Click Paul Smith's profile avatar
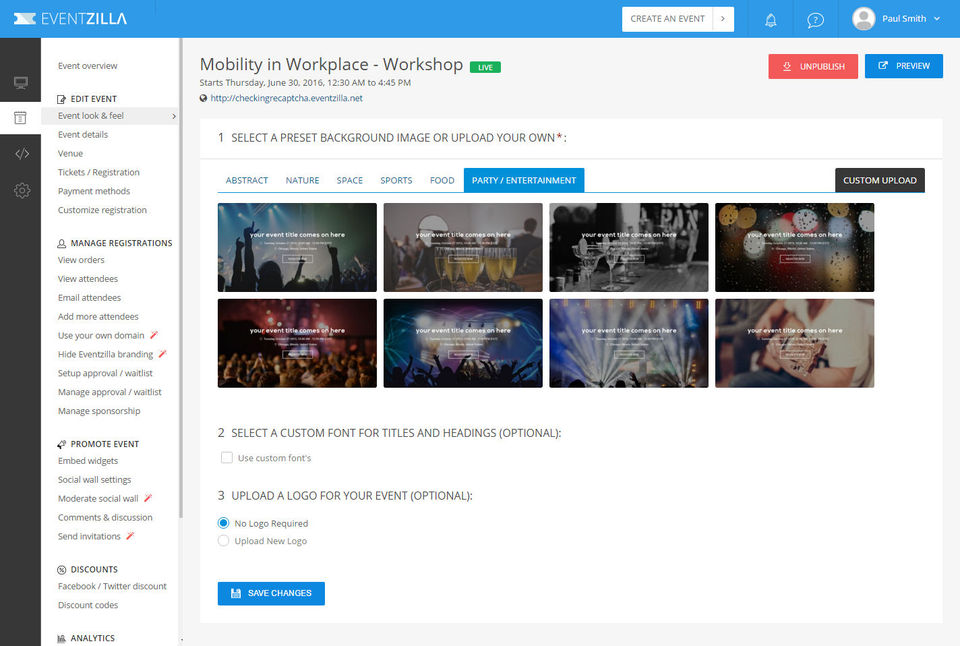Viewport: 960px width, 646px height. (x=863, y=18)
